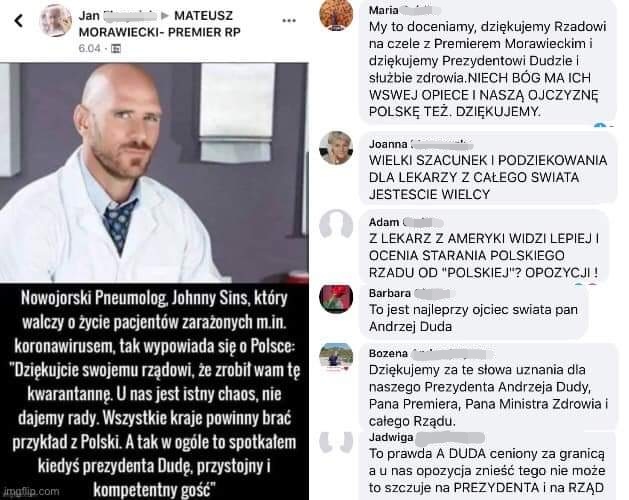Go back using the left arrow
The width and height of the screenshot is (629, 500).
pos(18,21)
